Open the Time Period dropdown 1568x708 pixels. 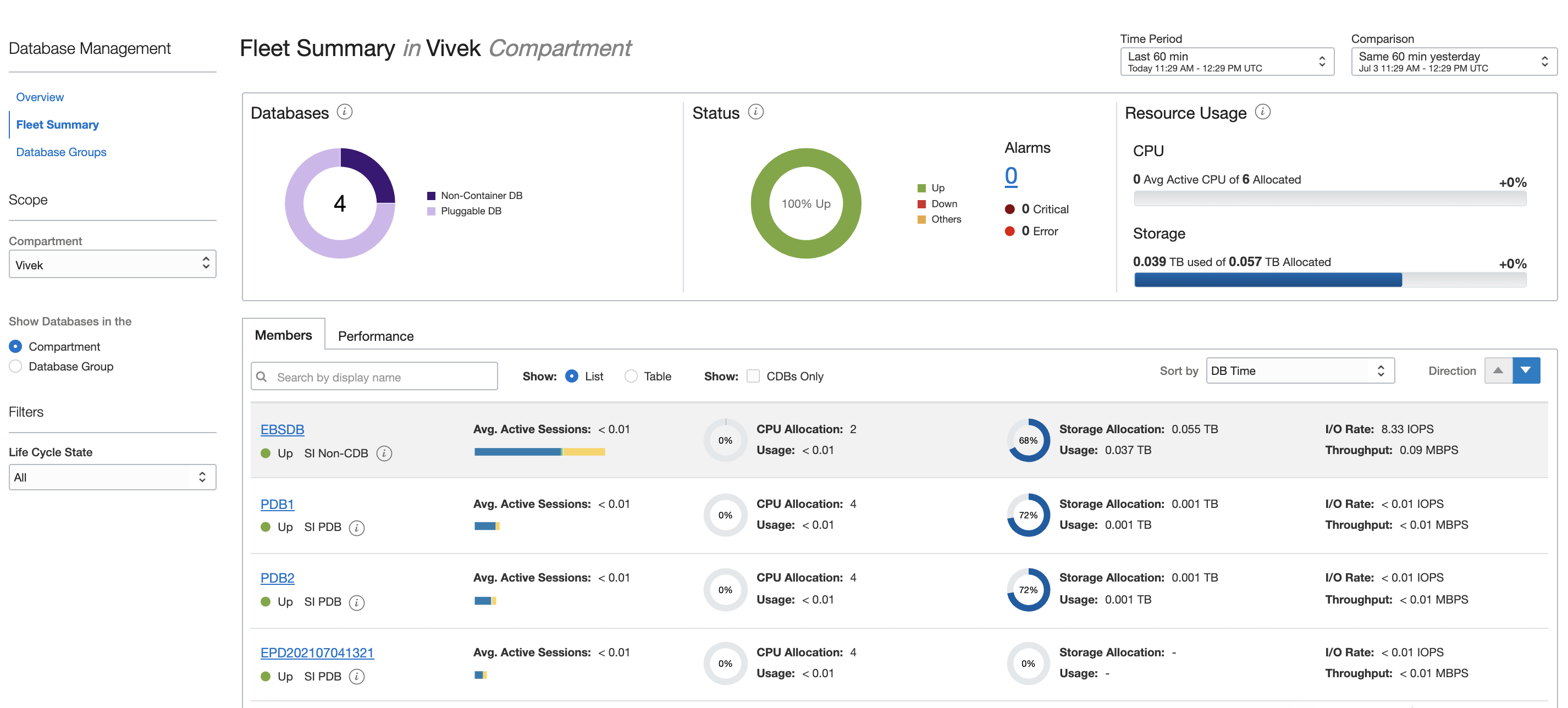[1227, 62]
